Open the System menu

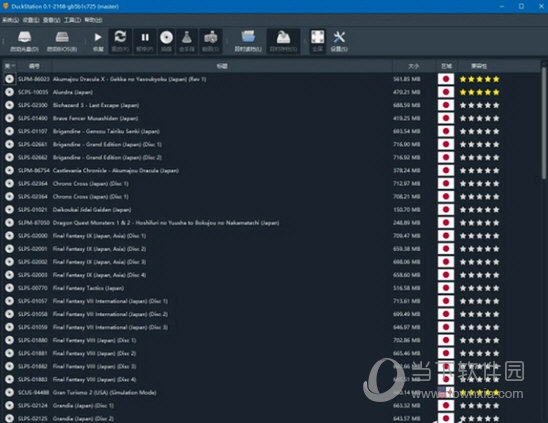pos(10,20)
